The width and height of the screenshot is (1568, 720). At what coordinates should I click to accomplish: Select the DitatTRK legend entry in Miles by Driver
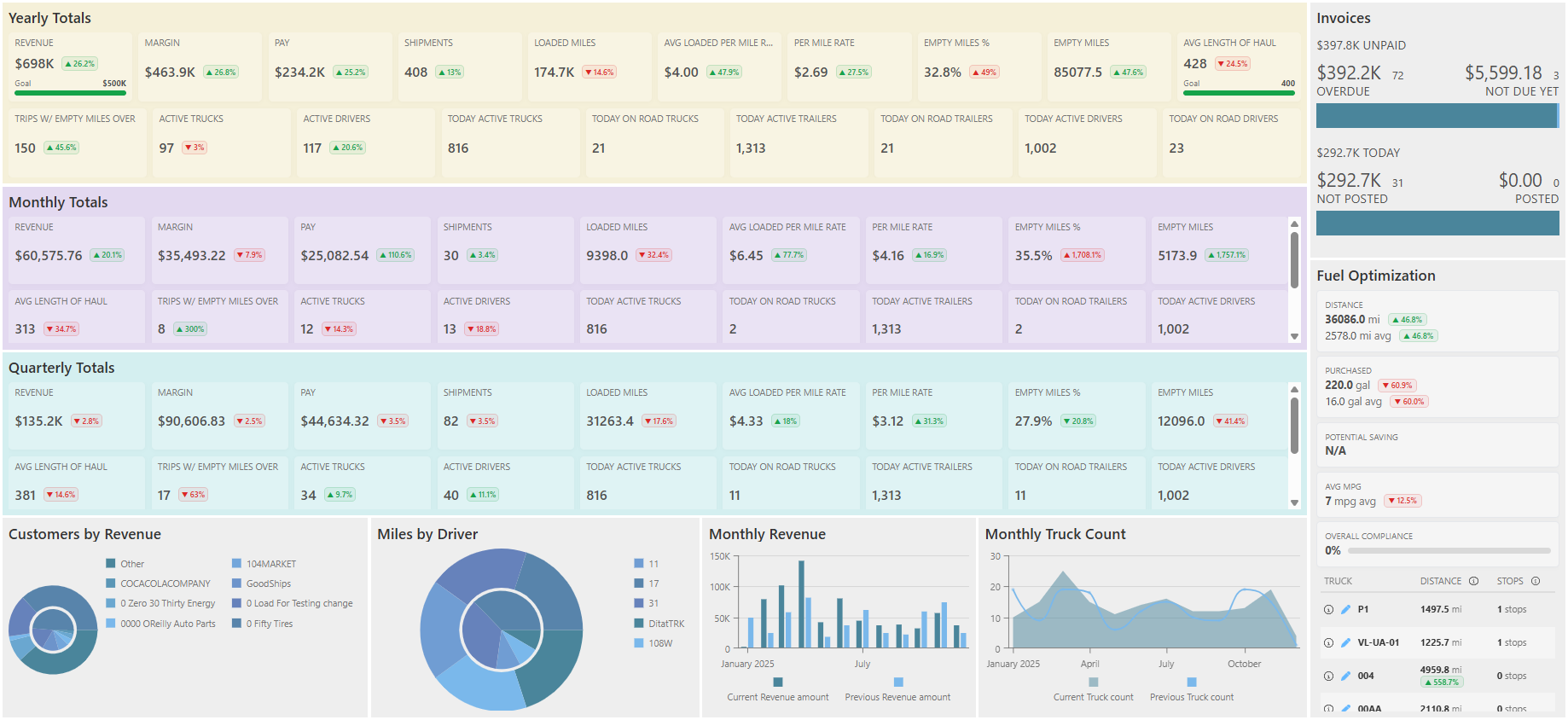(665, 624)
